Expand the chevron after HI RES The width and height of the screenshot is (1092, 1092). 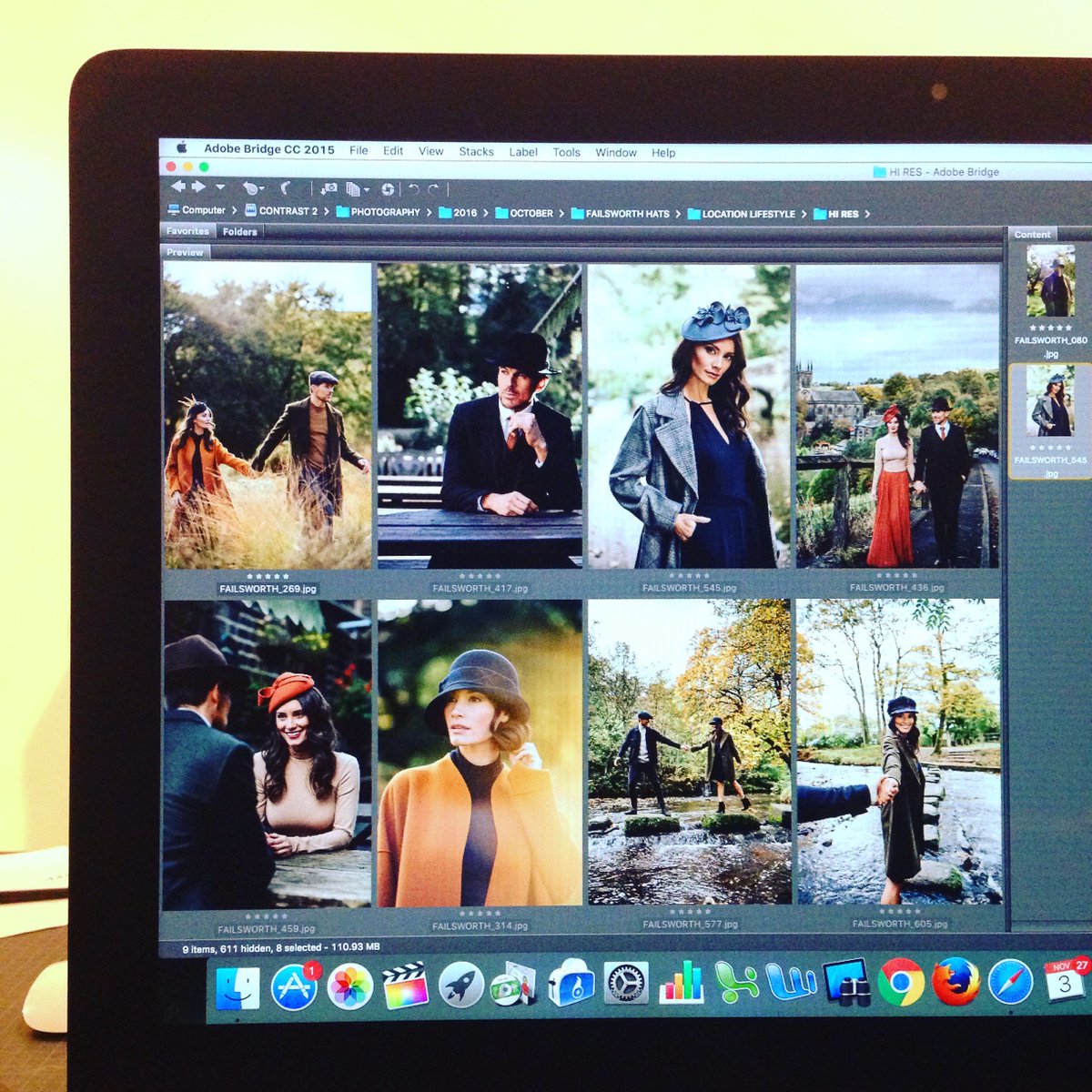[x=867, y=214]
